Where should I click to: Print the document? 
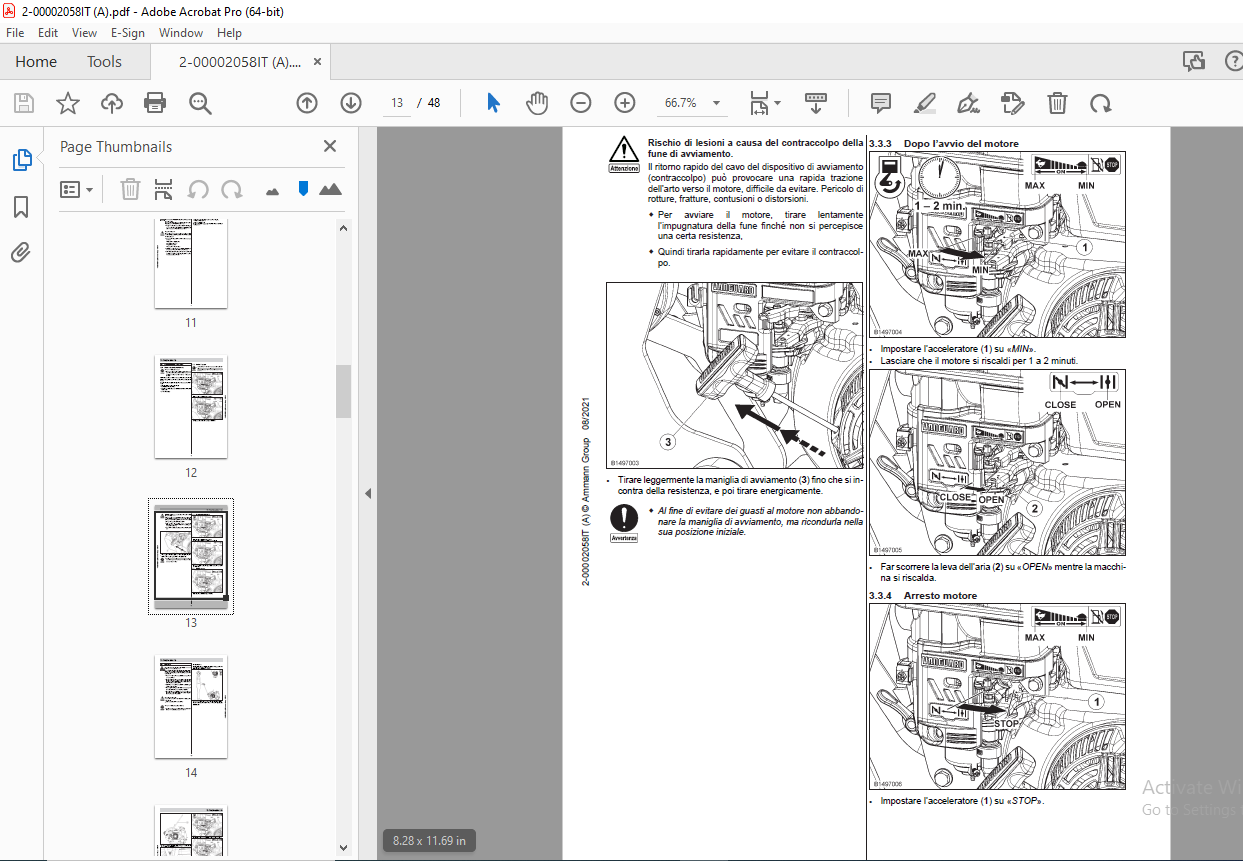[x=155, y=103]
